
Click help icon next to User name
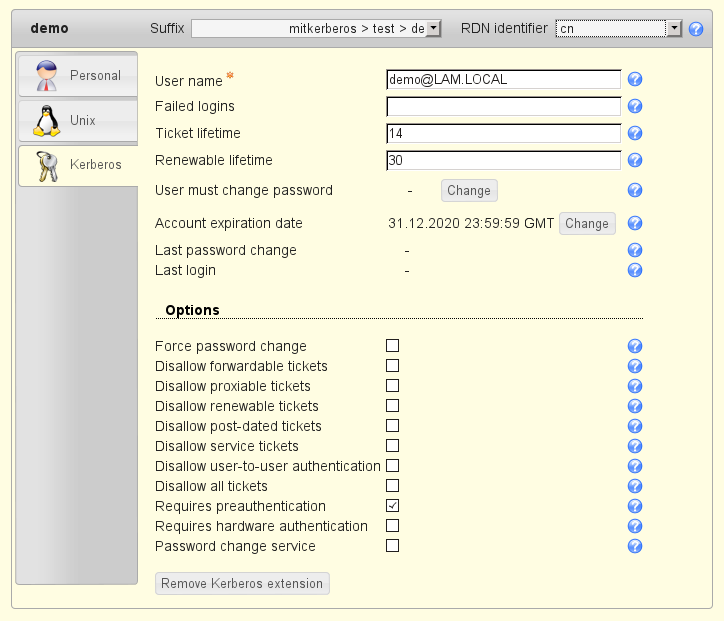[634, 80]
